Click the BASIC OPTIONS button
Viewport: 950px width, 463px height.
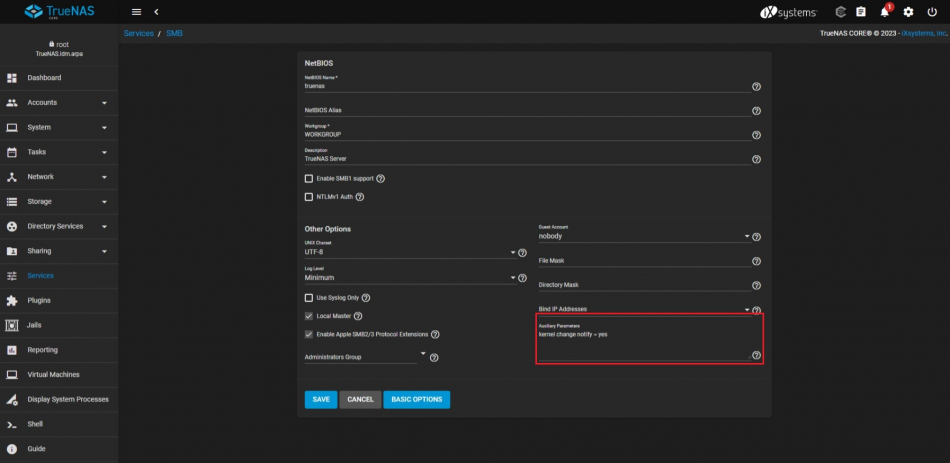(x=416, y=399)
